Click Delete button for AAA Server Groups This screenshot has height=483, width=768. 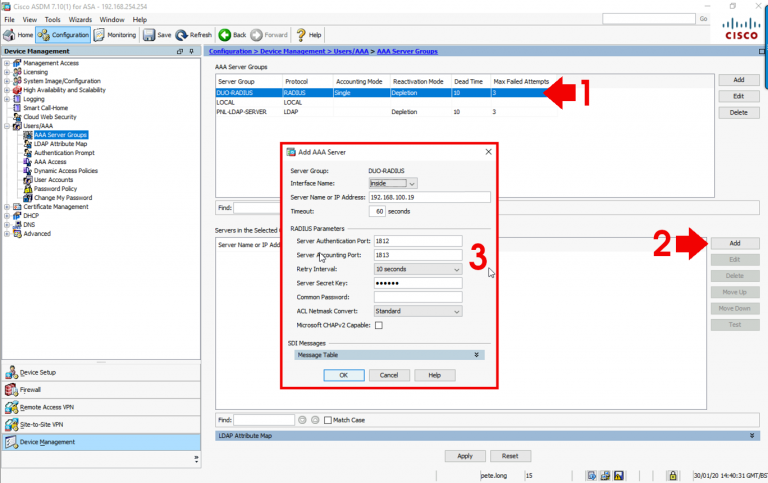coord(739,112)
